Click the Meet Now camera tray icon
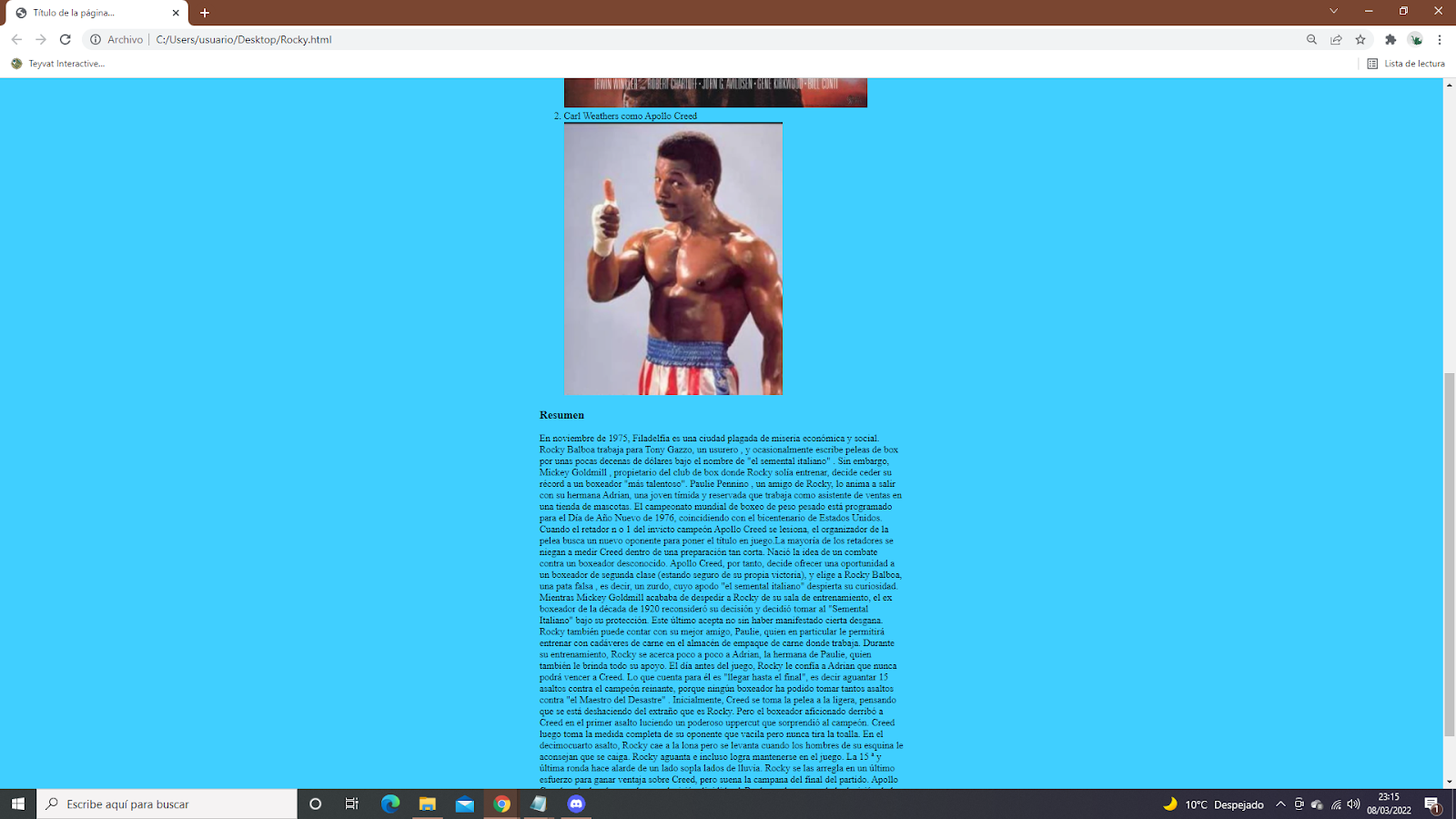 coord(1299,804)
